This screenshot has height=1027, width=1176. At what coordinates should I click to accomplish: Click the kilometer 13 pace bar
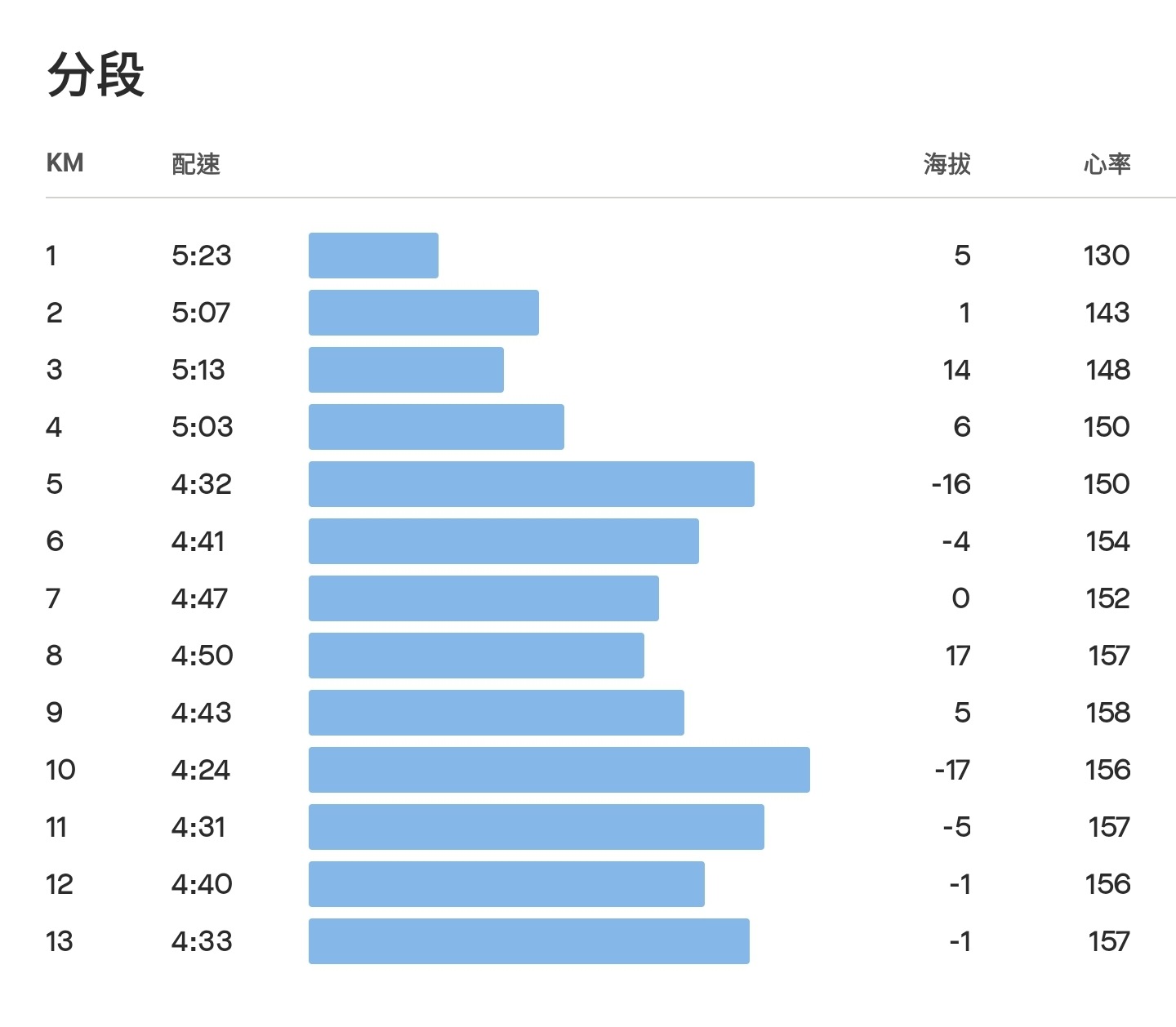pyautogui.click(x=529, y=941)
